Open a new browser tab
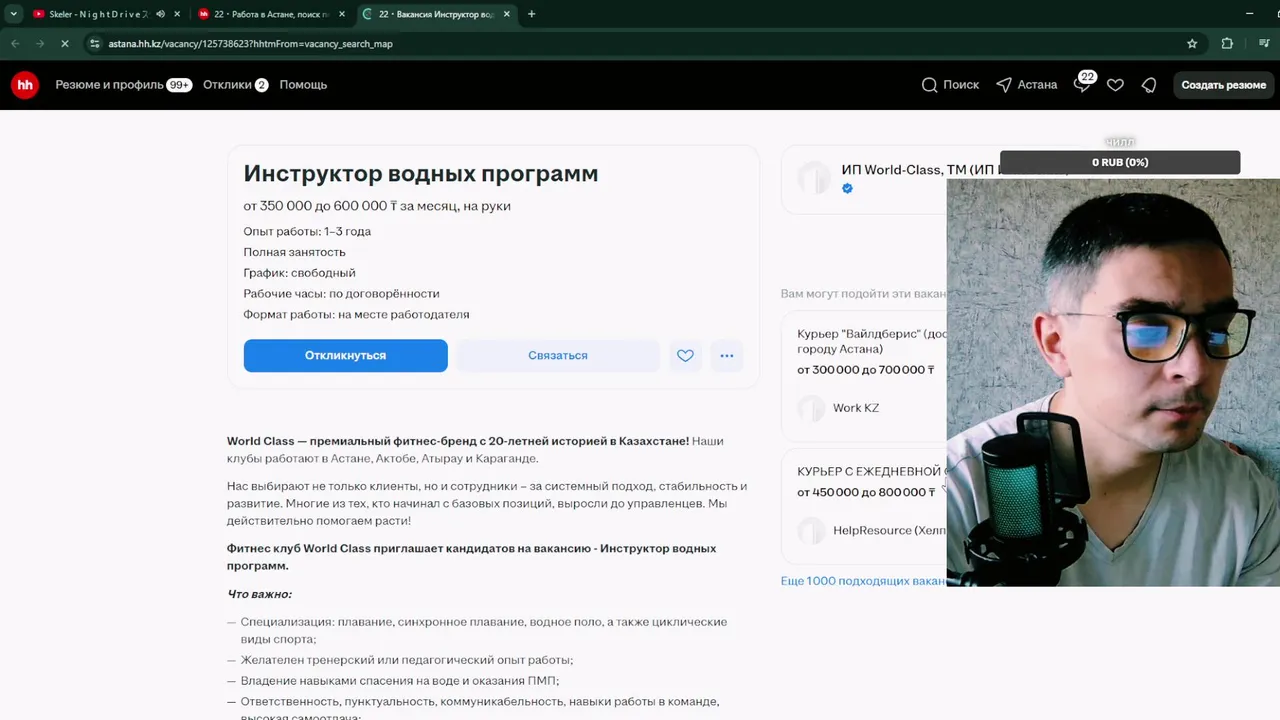Image resolution: width=1280 pixels, height=720 pixels. (x=531, y=14)
